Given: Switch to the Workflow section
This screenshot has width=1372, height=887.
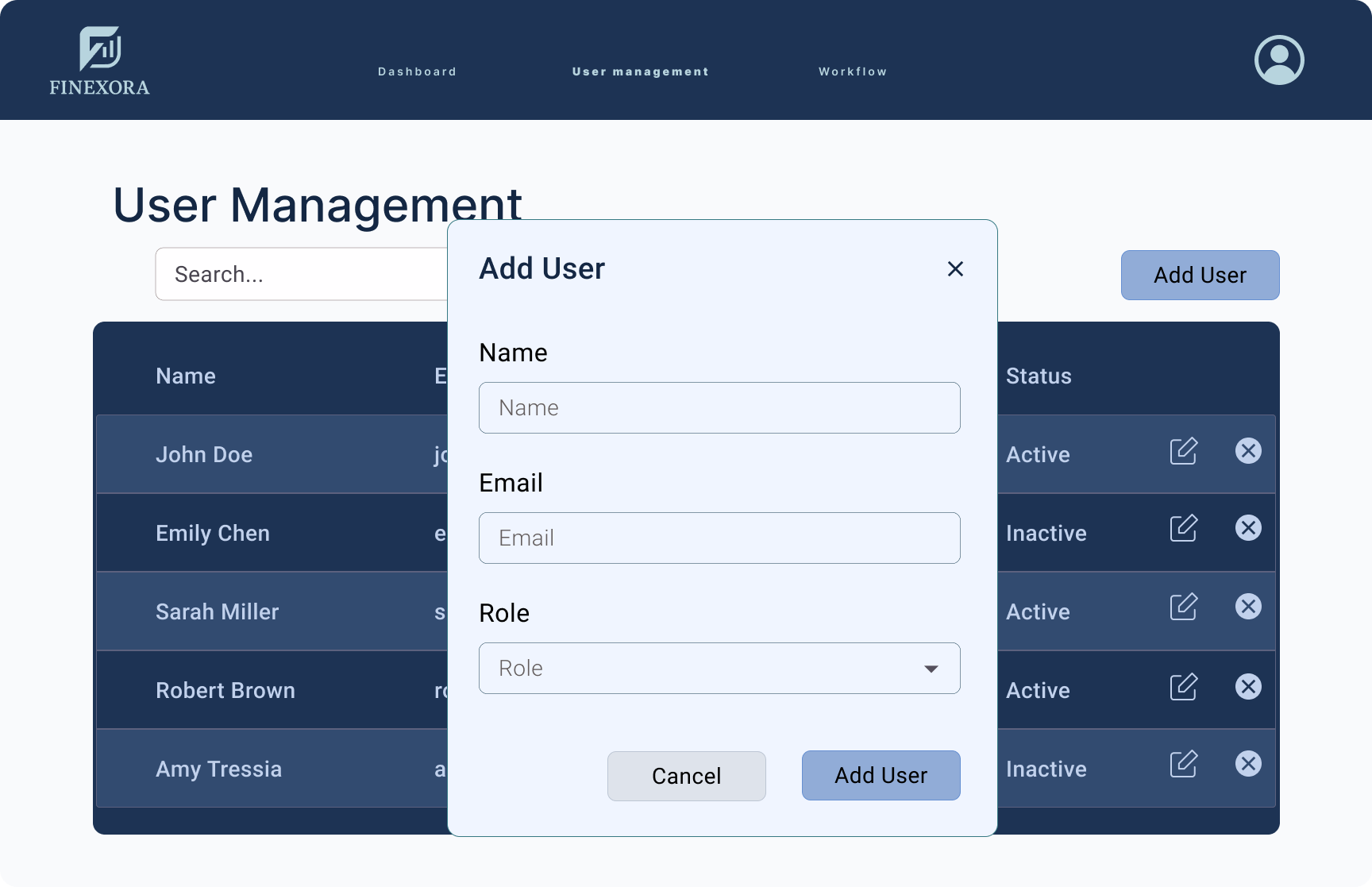Looking at the screenshot, I should pyautogui.click(x=853, y=71).
